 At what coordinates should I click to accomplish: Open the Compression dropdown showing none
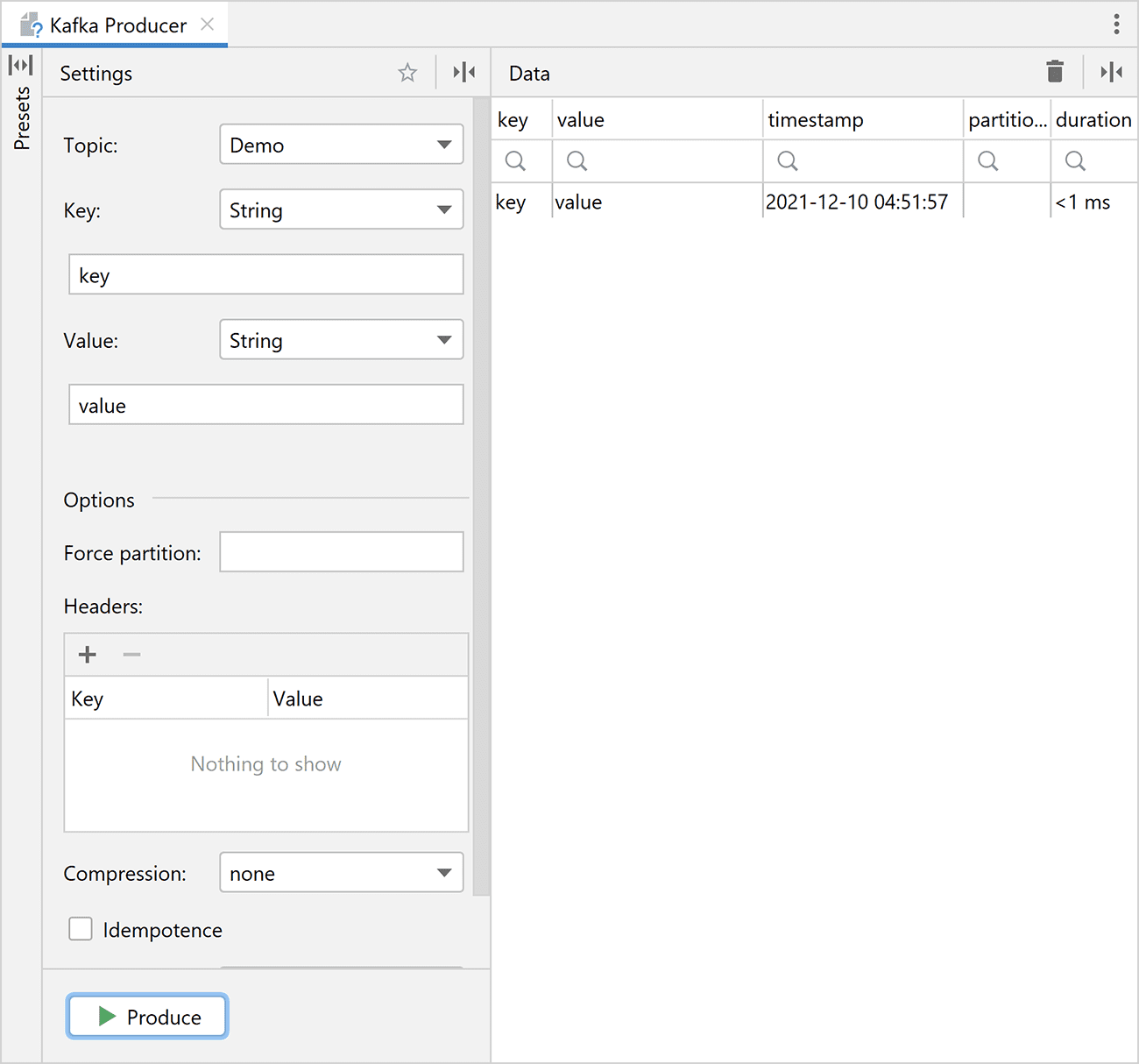coord(342,873)
